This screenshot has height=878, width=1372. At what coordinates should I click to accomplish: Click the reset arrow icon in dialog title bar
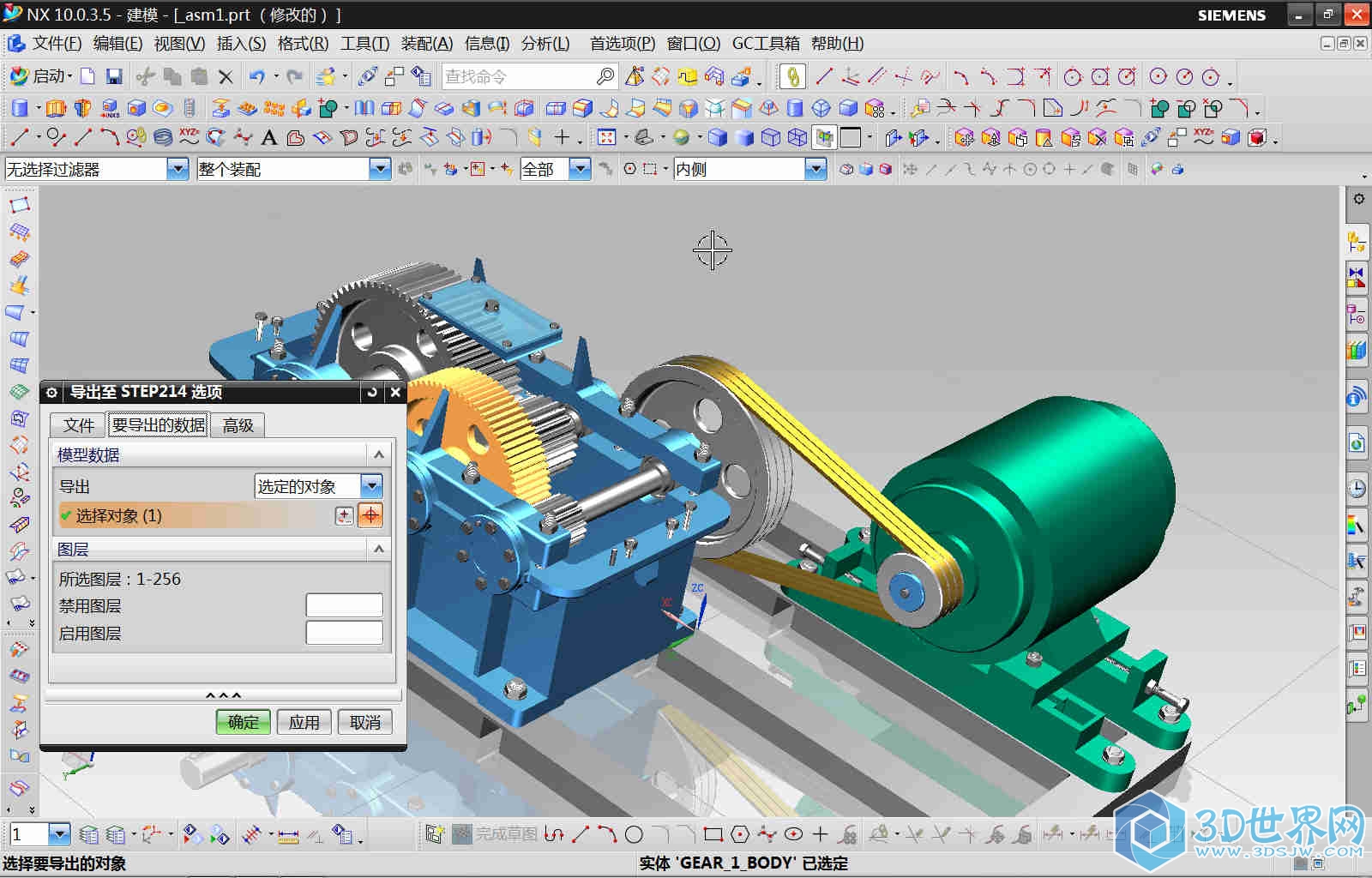(x=372, y=392)
